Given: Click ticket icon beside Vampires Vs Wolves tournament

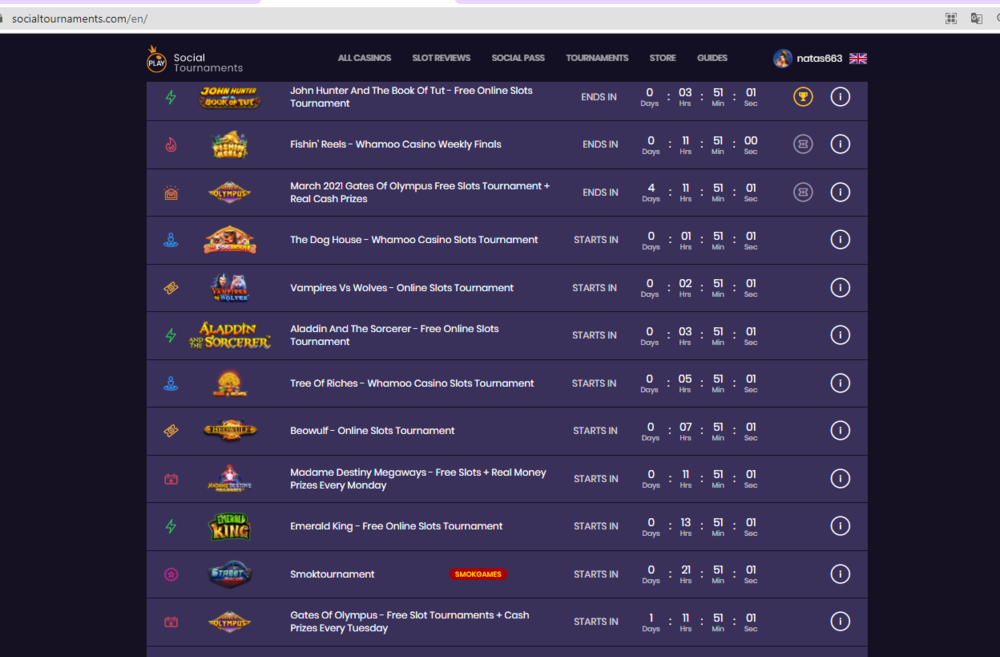Looking at the screenshot, I should 171,288.
